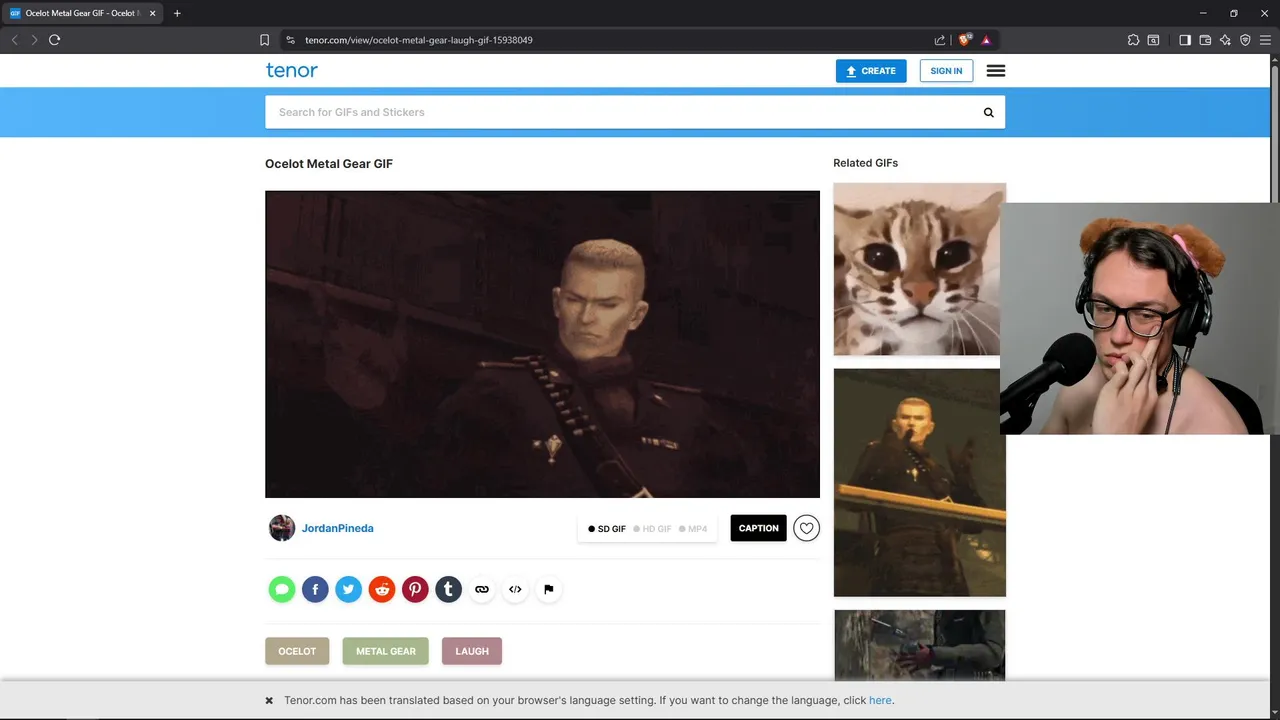
Task: Open Leo AI sparkle icon
Action: pos(1225,40)
